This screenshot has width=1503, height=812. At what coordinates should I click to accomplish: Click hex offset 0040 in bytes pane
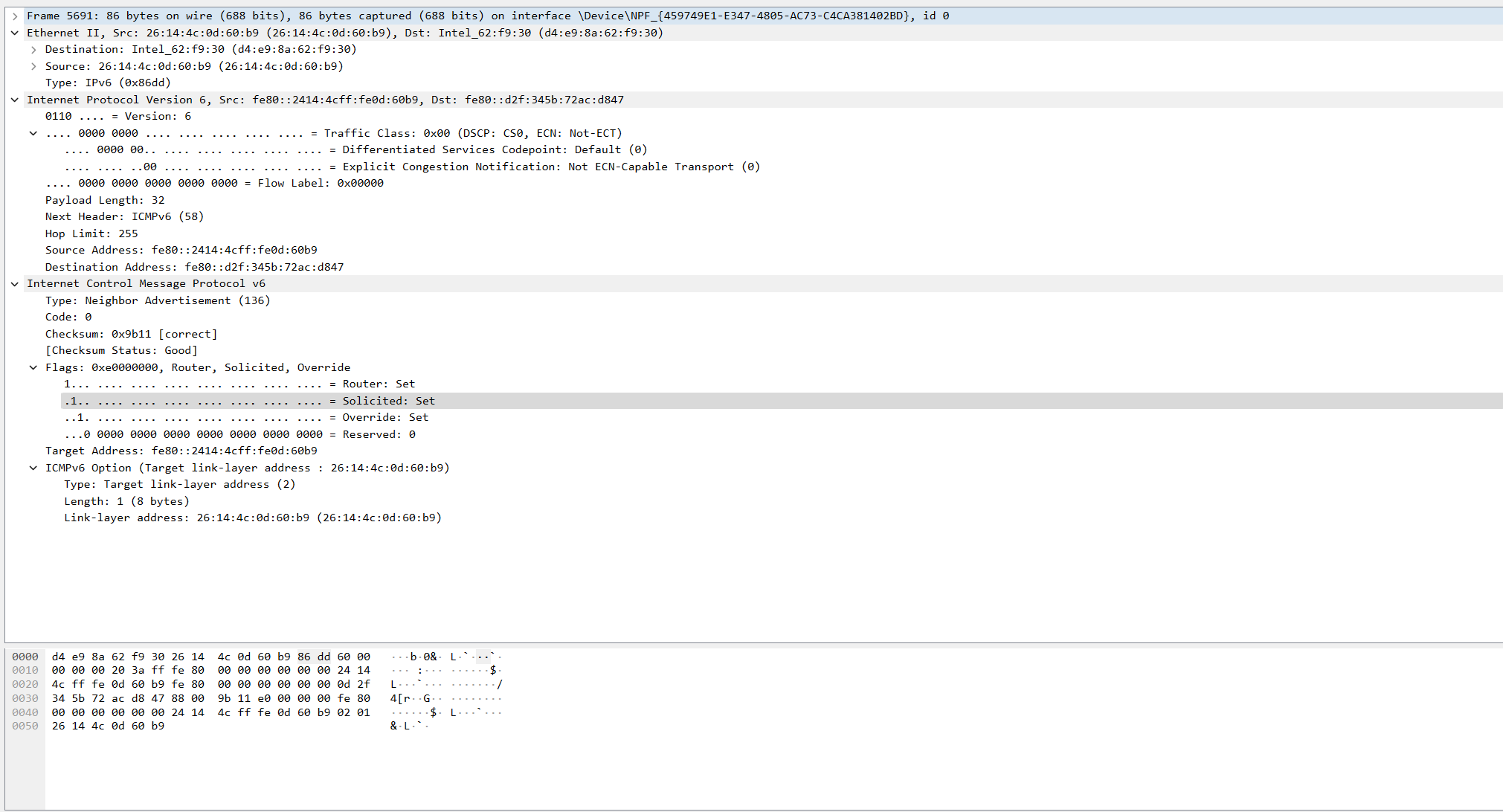pyautogui.click(x=25, y=712)
